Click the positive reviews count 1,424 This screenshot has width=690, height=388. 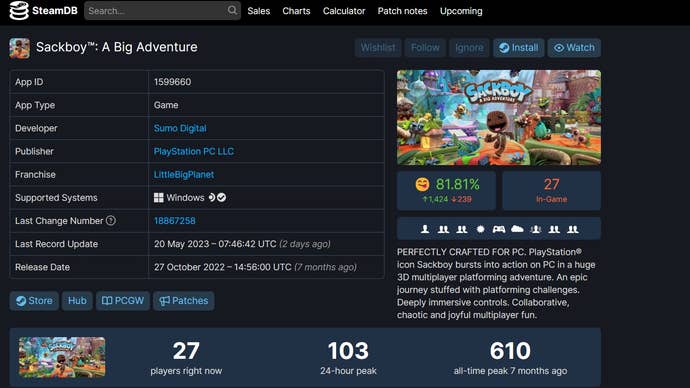(x=435, y=199)
